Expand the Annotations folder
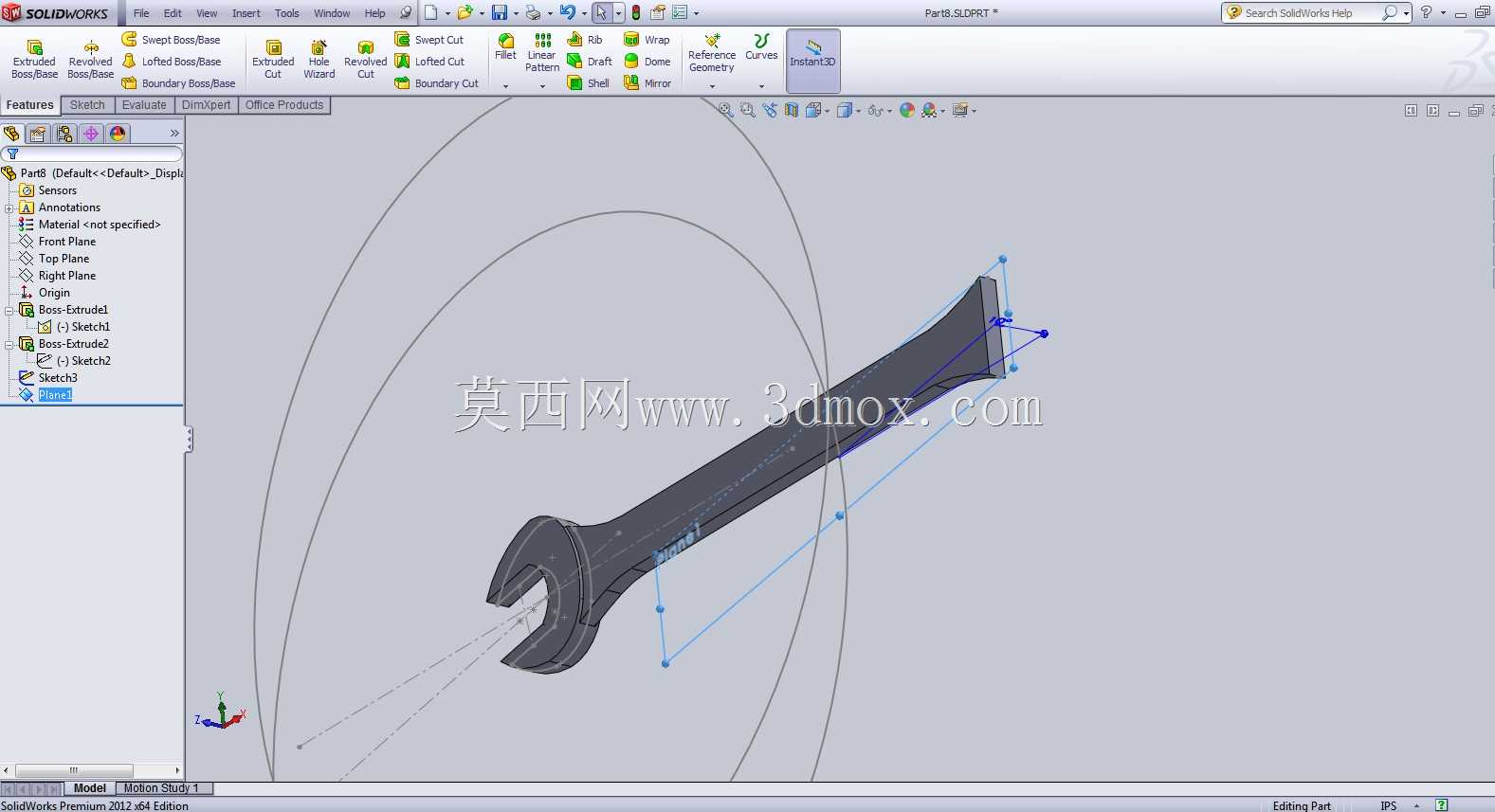1495x812 pixels. pos(9,208)
